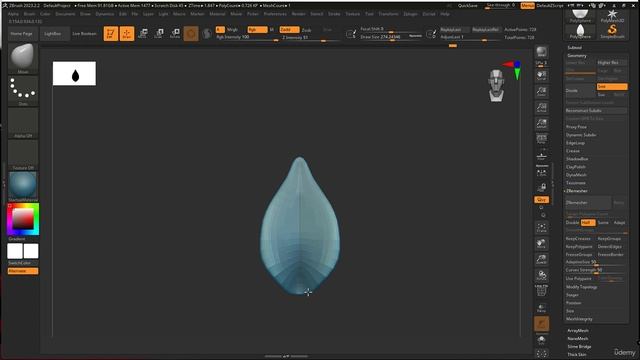640x360 pixels.
Task: Toggle the Local symmetry L.Sym icon
Action: pos(542,172)
